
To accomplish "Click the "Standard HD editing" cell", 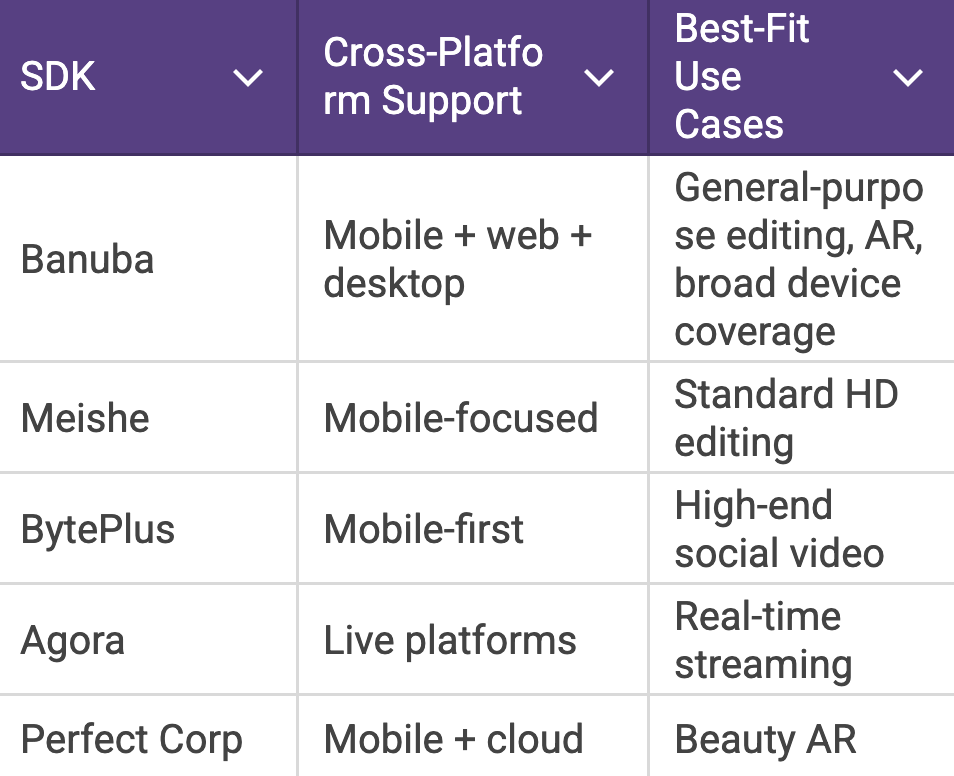I will coord(786,417).
